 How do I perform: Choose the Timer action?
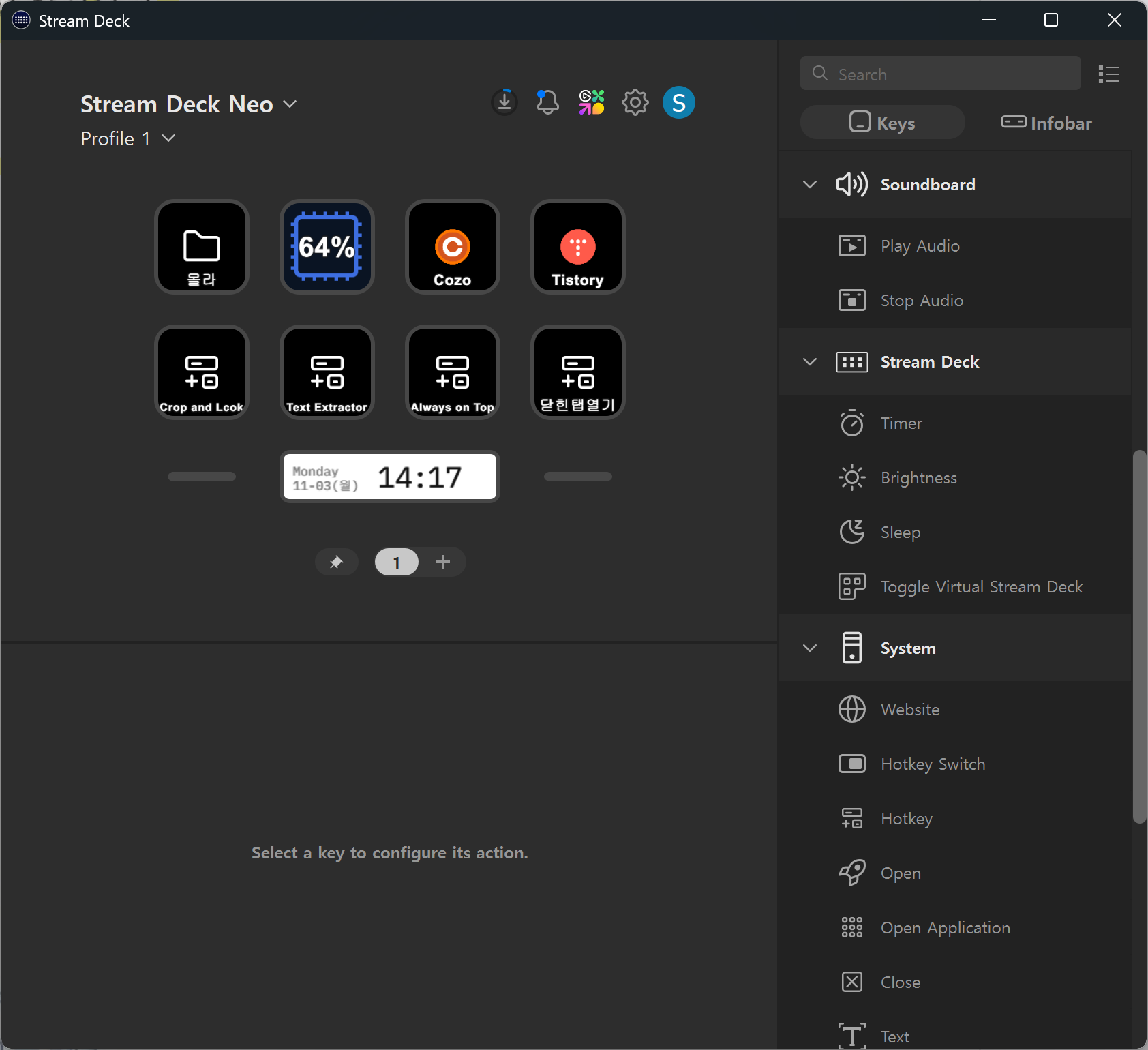954,423
